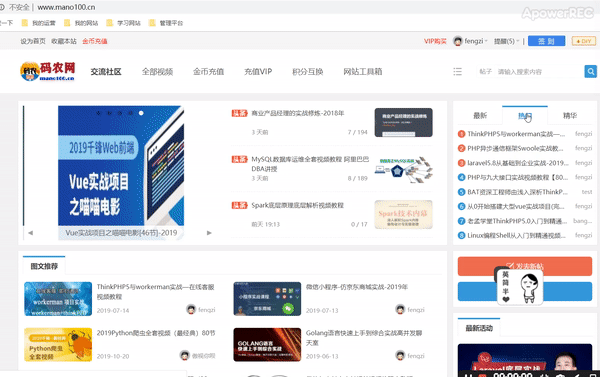
Task: Open the 网站工具箱 nav item
Action: (x=363, y=72)
